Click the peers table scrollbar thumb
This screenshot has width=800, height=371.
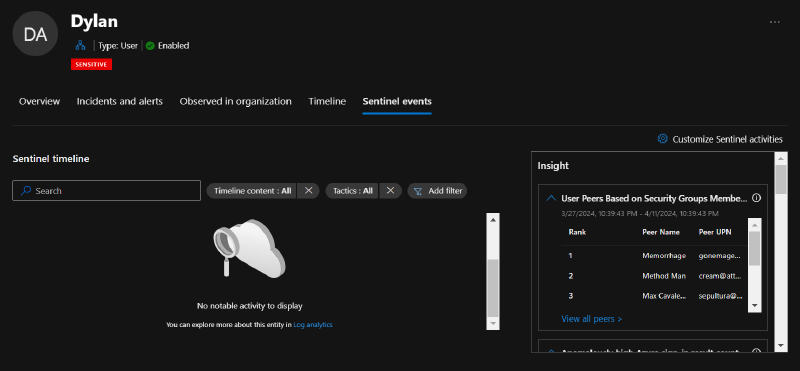pyautogui.click(x=755, y=249)
